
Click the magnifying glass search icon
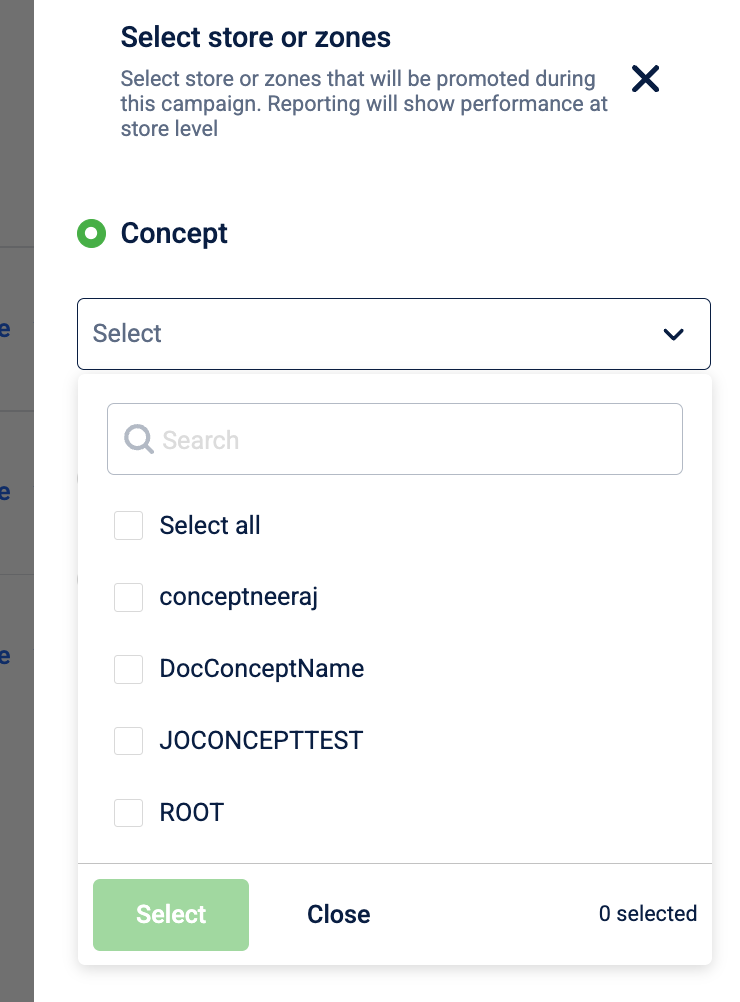pyautogui.click(x=139, y=438)
